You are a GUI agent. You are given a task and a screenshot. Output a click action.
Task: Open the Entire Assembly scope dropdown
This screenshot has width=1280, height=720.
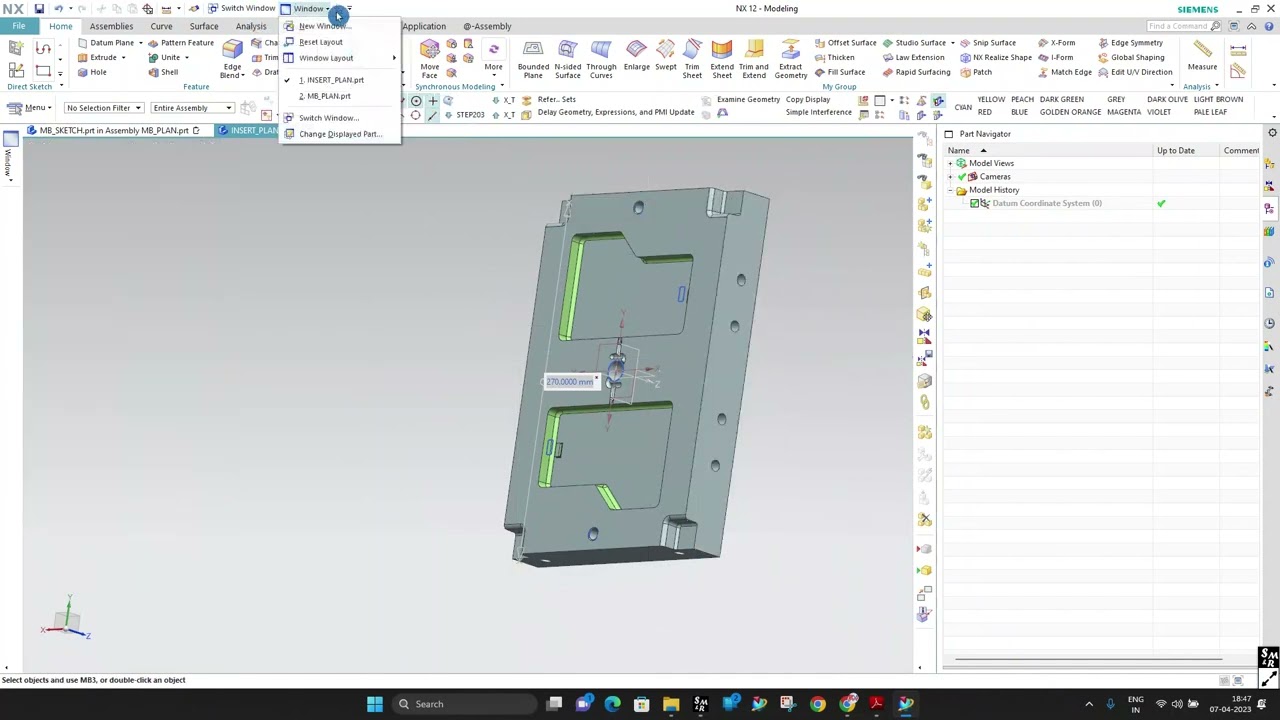pos(192,108)
